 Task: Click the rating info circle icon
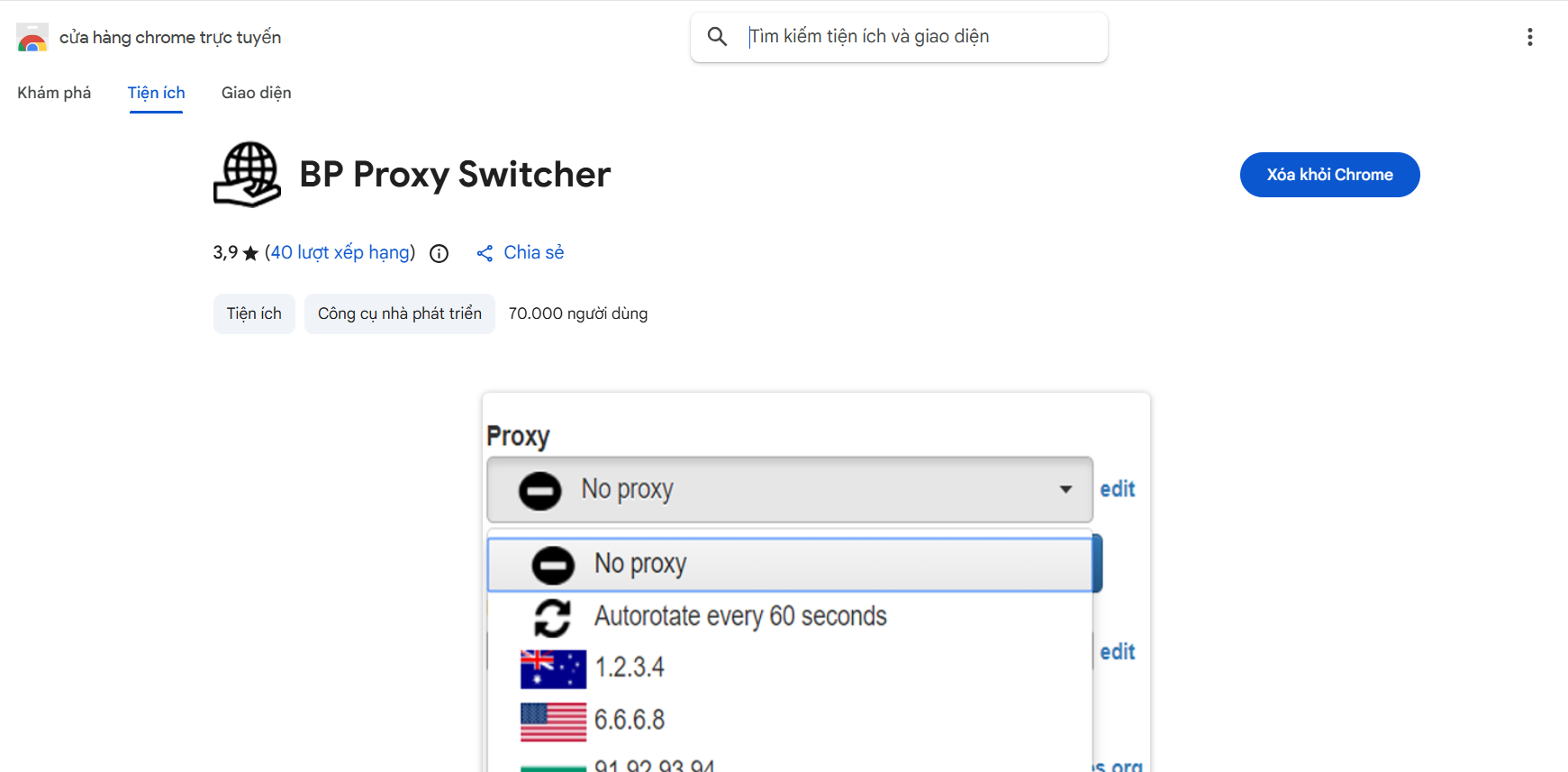point(439,254)
